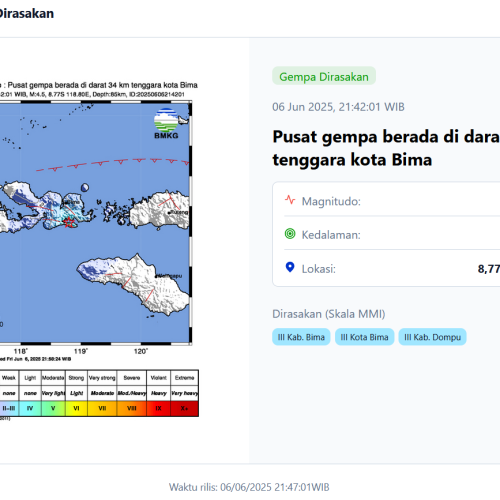Screen dimensions: 500x500
Task: Click the date 06 Jun 2025 timestamp
Action: (338, 107)
